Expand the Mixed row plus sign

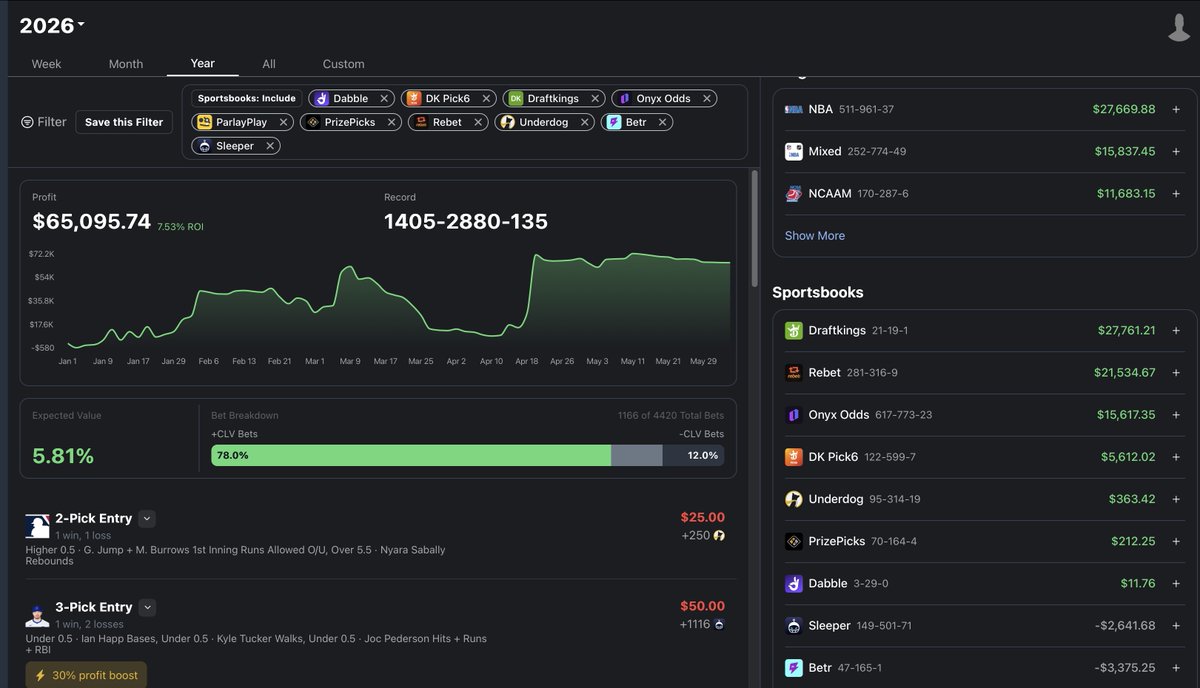tap(1176, 151)
